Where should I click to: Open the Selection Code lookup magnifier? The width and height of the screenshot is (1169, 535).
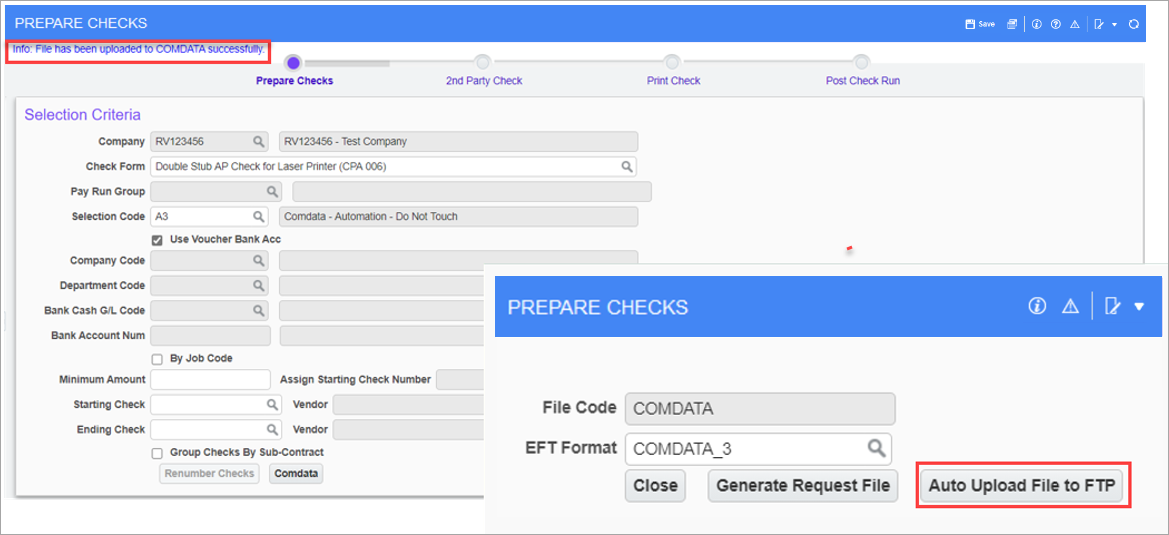(258, 217)
